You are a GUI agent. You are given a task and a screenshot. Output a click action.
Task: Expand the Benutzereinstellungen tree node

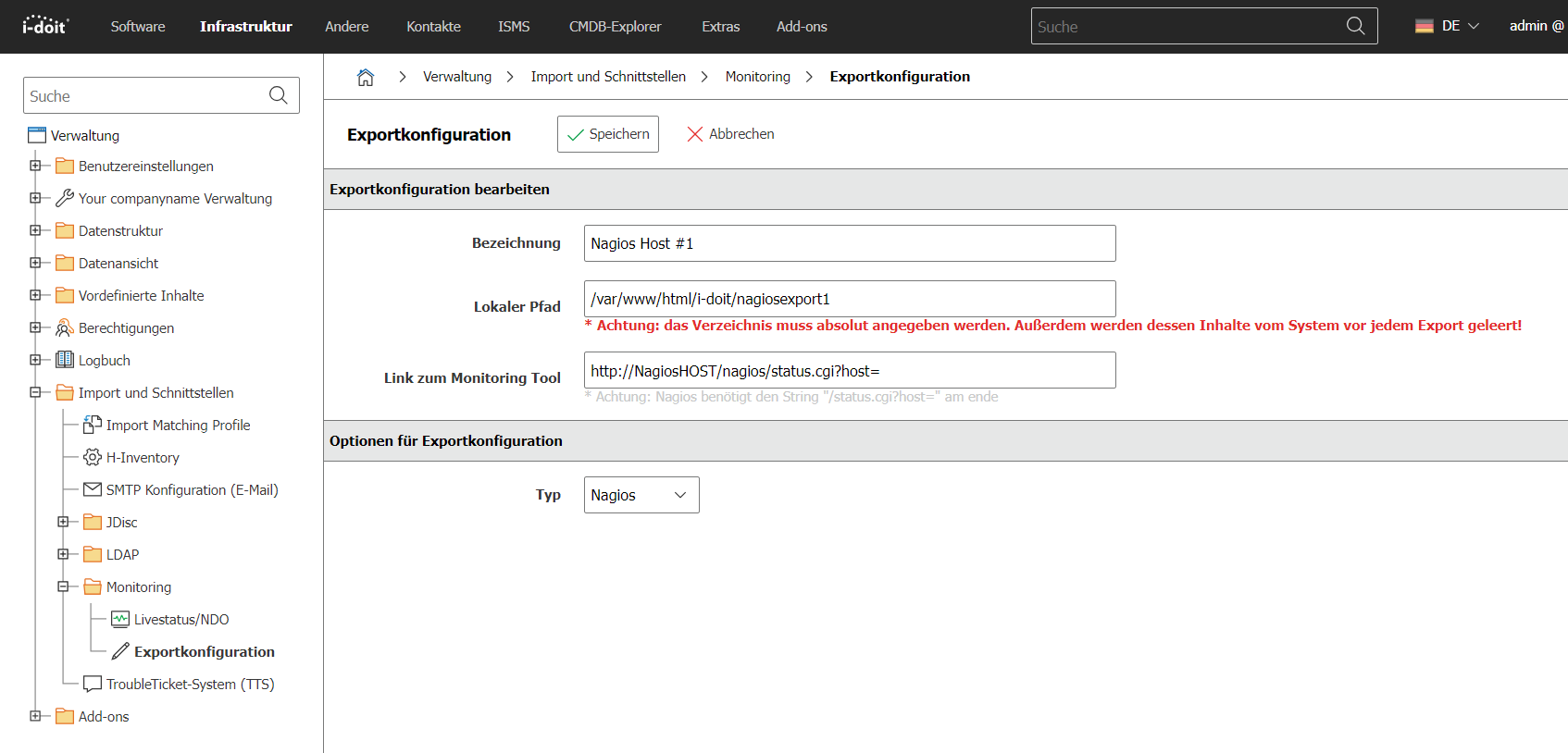35,166
